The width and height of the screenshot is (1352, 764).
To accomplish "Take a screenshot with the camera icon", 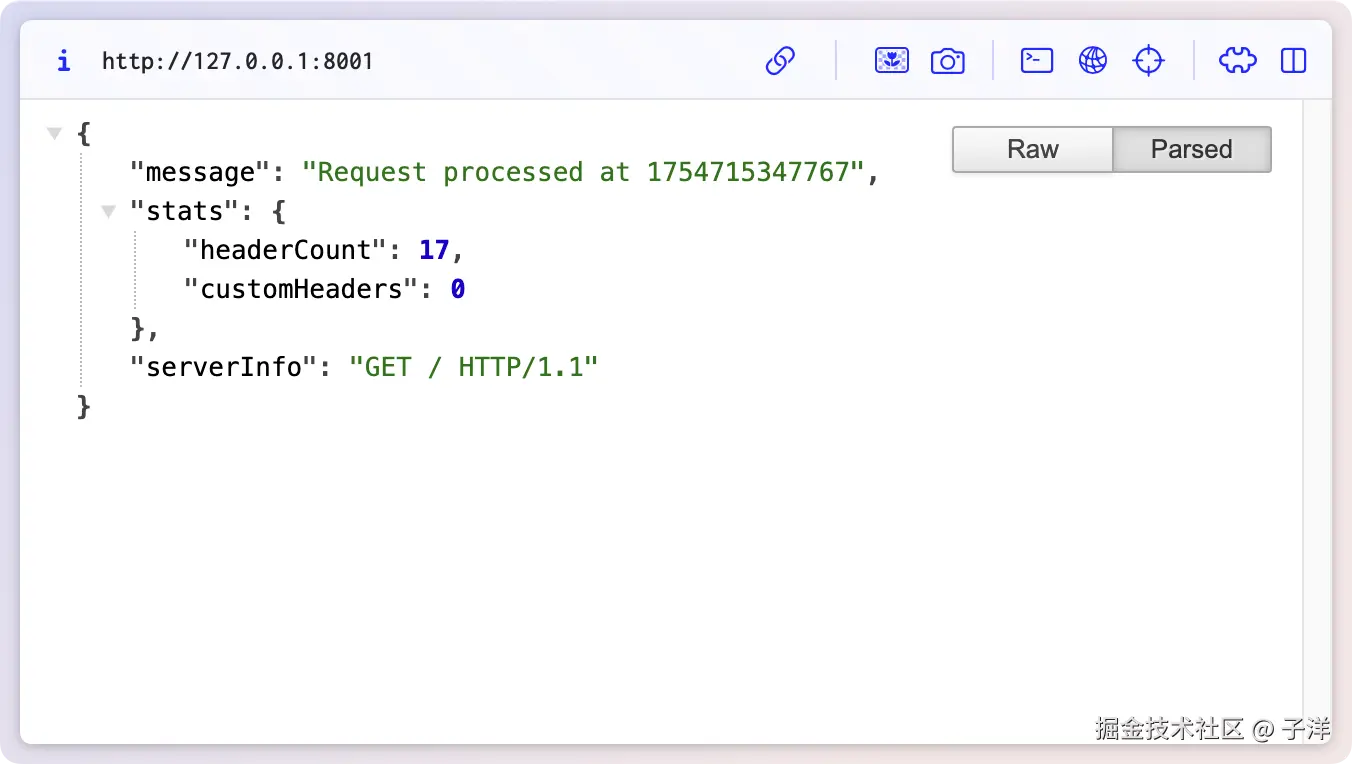I will [x=947, y=61].
